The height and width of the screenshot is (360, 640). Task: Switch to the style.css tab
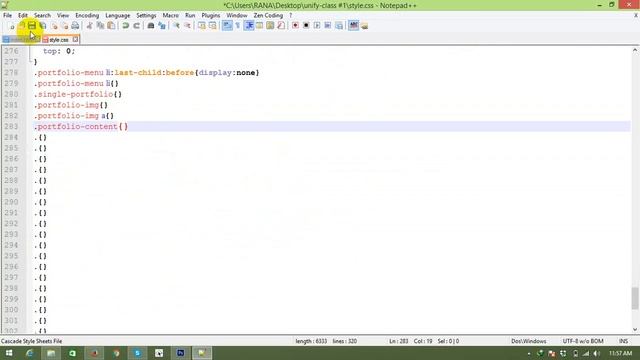coord(59,40)
